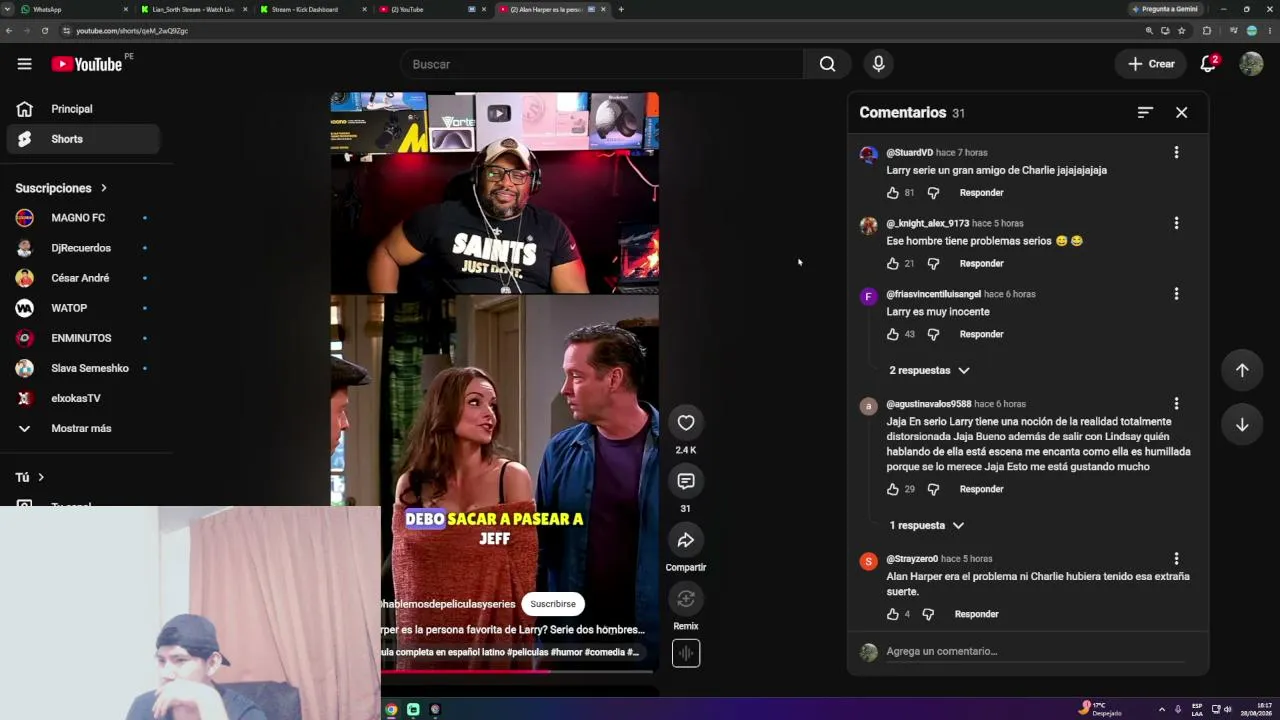1280x720 pixels.
Task: Dislike the 'Larry es muy inocente' comment
Action: tap(933, 335)
